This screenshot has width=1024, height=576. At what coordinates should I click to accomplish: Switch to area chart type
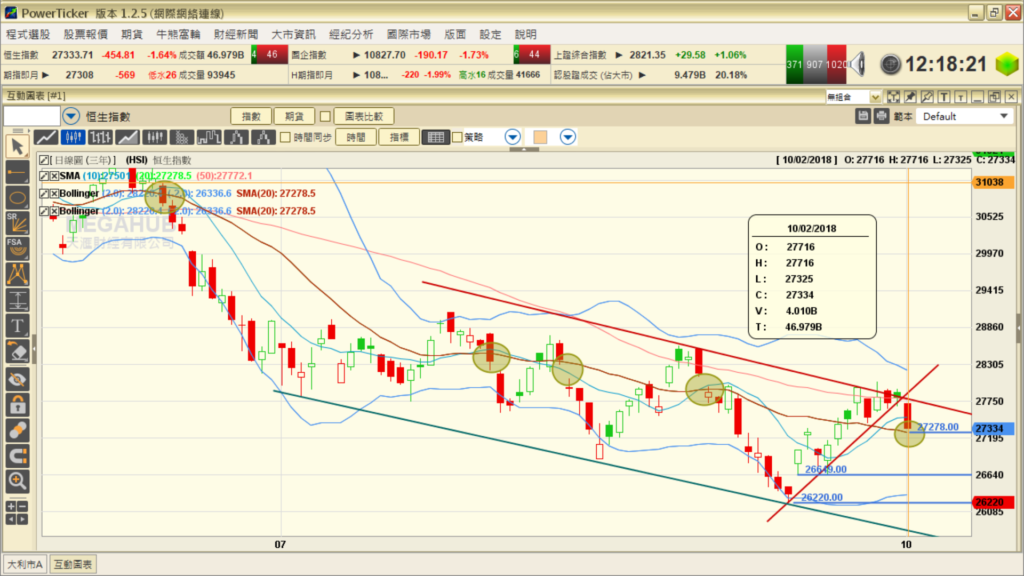tap(127, 137)
